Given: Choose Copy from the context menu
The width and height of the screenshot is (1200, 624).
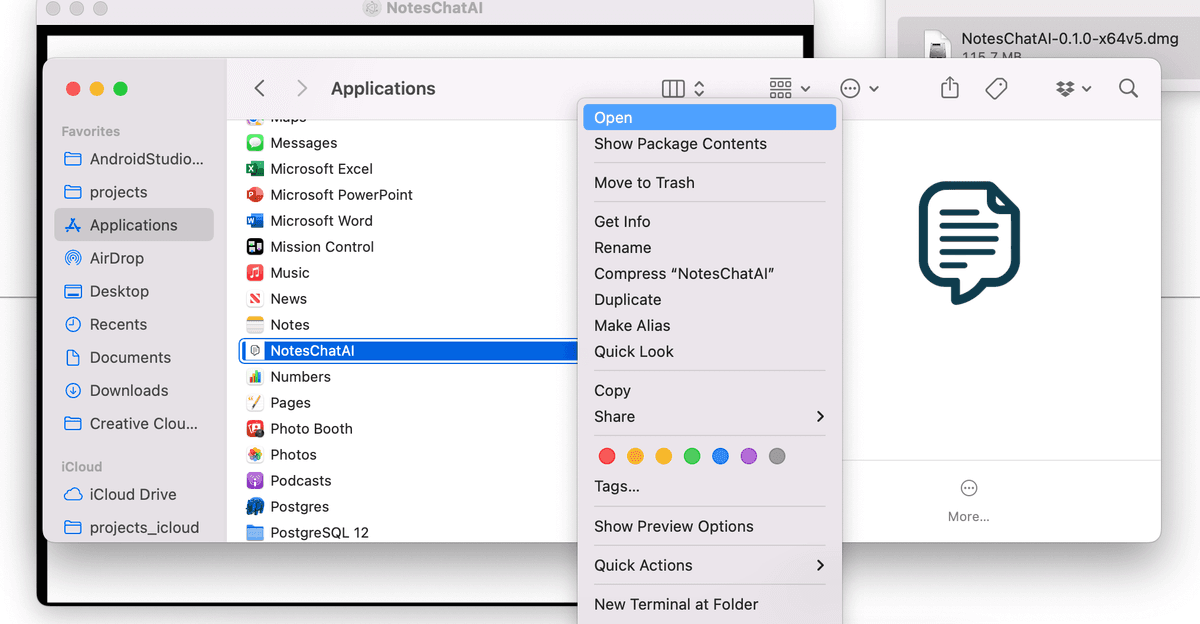Looking at the screenshot, I should (710, 391).
